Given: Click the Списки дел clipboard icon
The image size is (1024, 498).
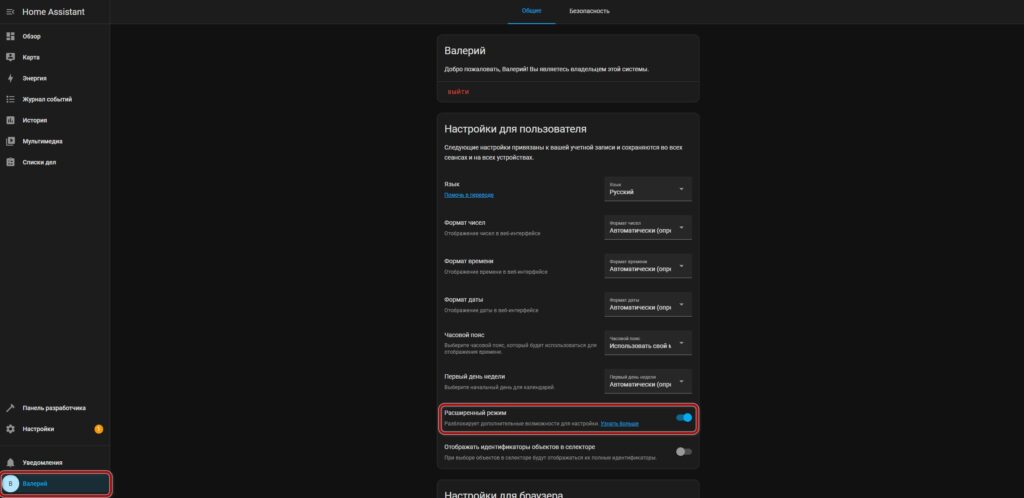Looking at the screenshot, I should coord(10,162).
